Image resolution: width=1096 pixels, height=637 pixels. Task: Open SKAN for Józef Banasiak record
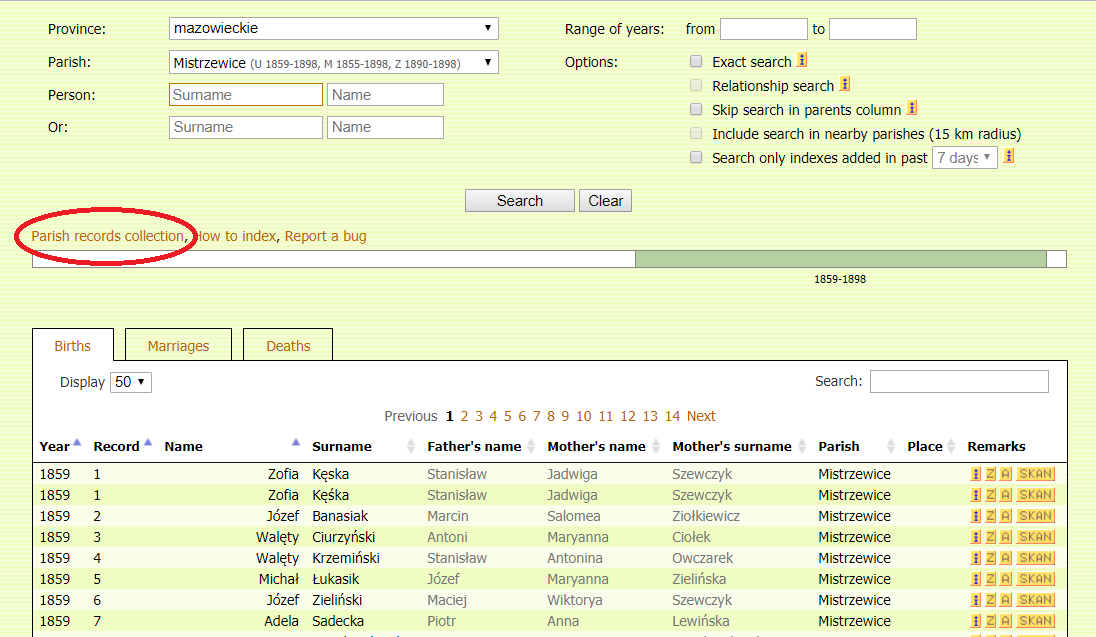(1035, 516)
